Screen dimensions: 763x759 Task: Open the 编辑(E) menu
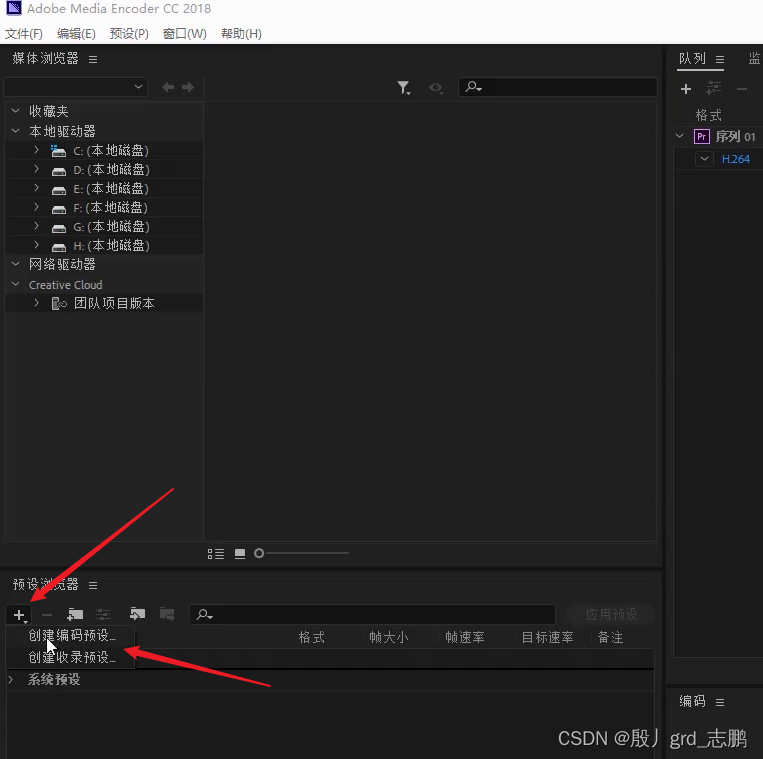tap(76, 34)
